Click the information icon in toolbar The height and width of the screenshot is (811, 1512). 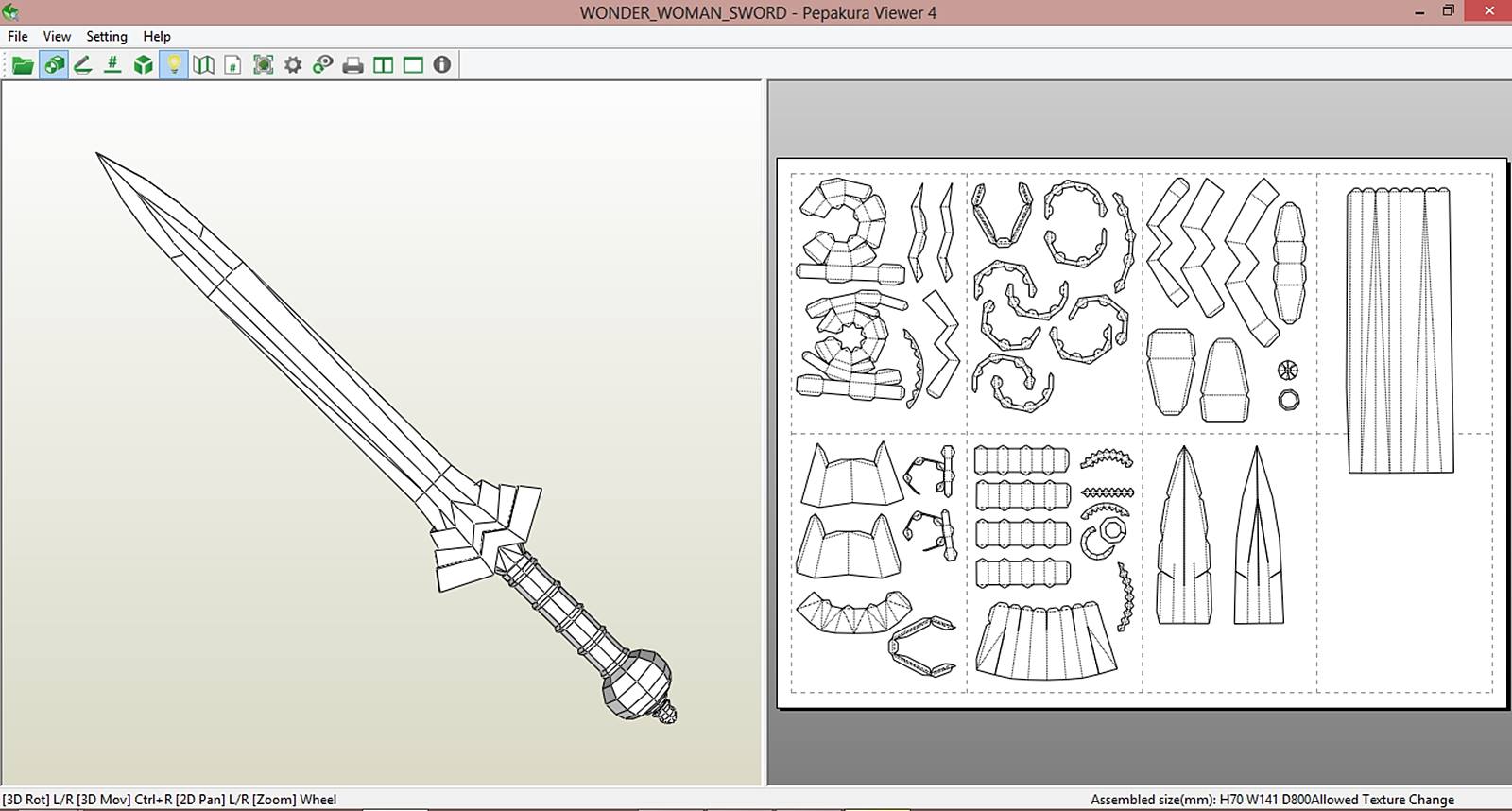click(x=442, y=65)
